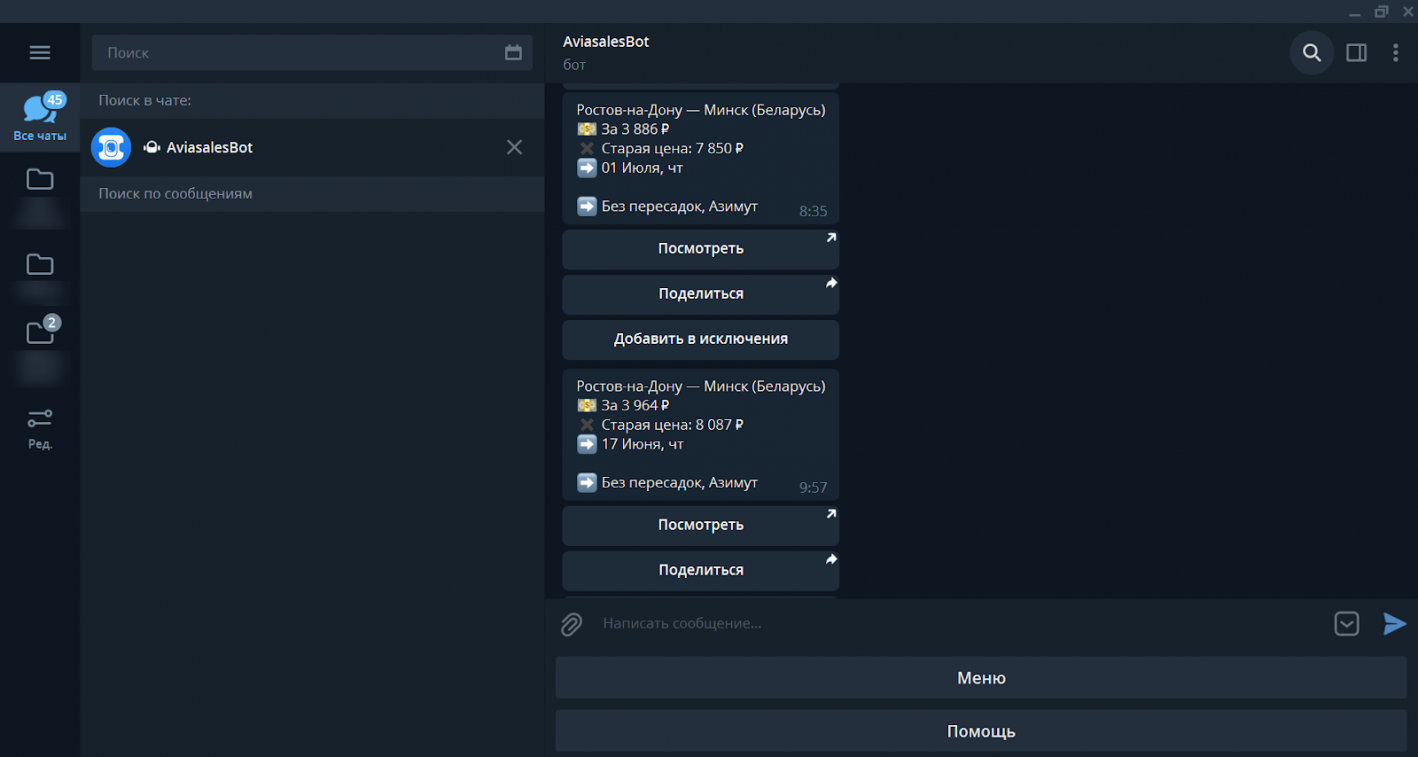Click the AviasalesBot name in search list

coord(209,147)
